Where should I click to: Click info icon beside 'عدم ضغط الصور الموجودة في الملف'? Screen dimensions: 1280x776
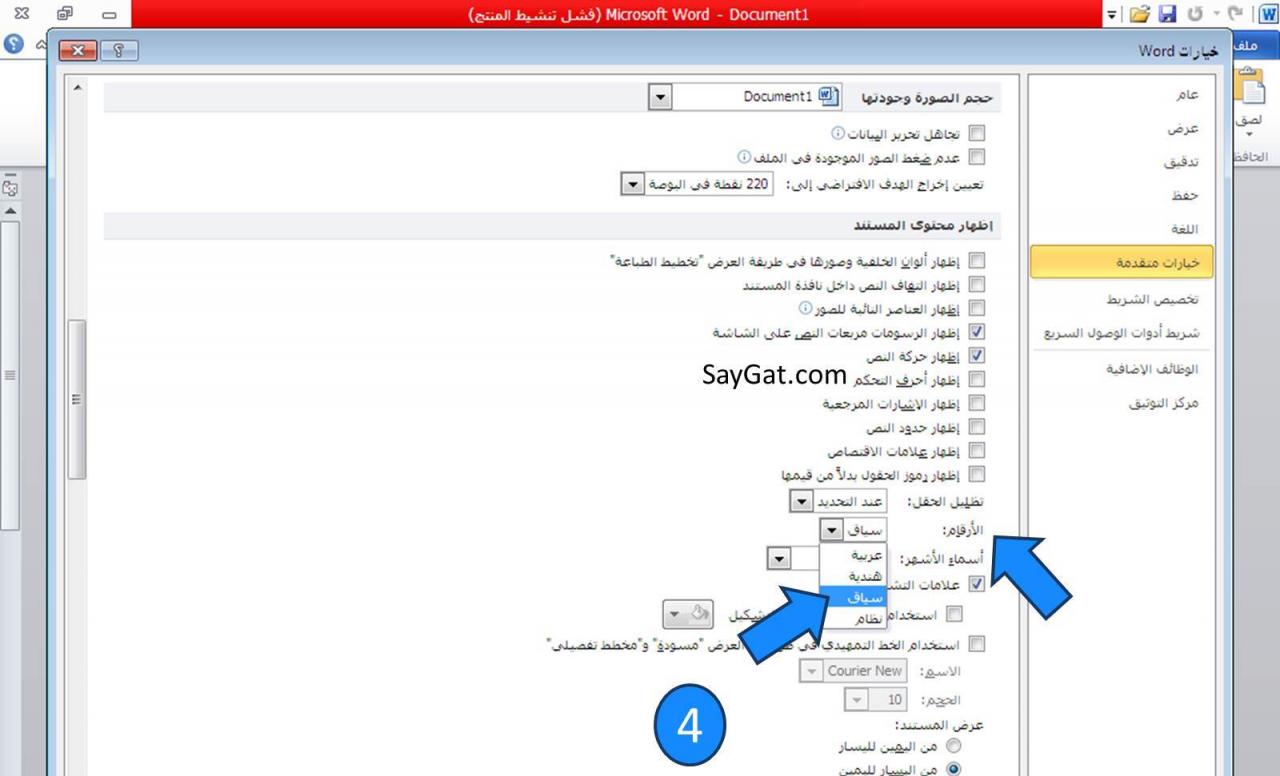(743, 156)
